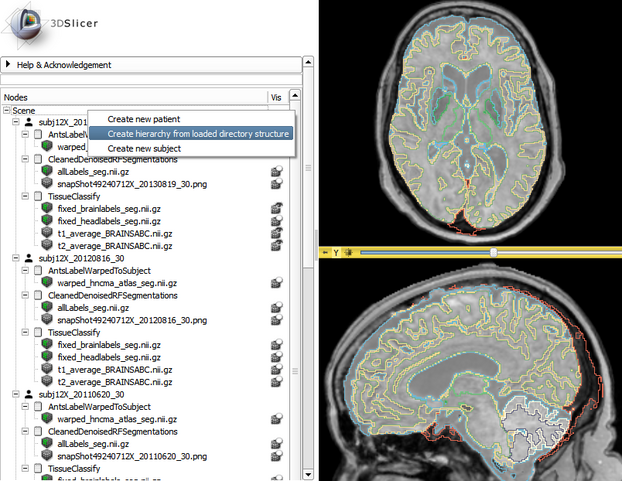Click the link icon in yellow slice bar
This screenshot has height=481, width=622.
tap(350, 253)
